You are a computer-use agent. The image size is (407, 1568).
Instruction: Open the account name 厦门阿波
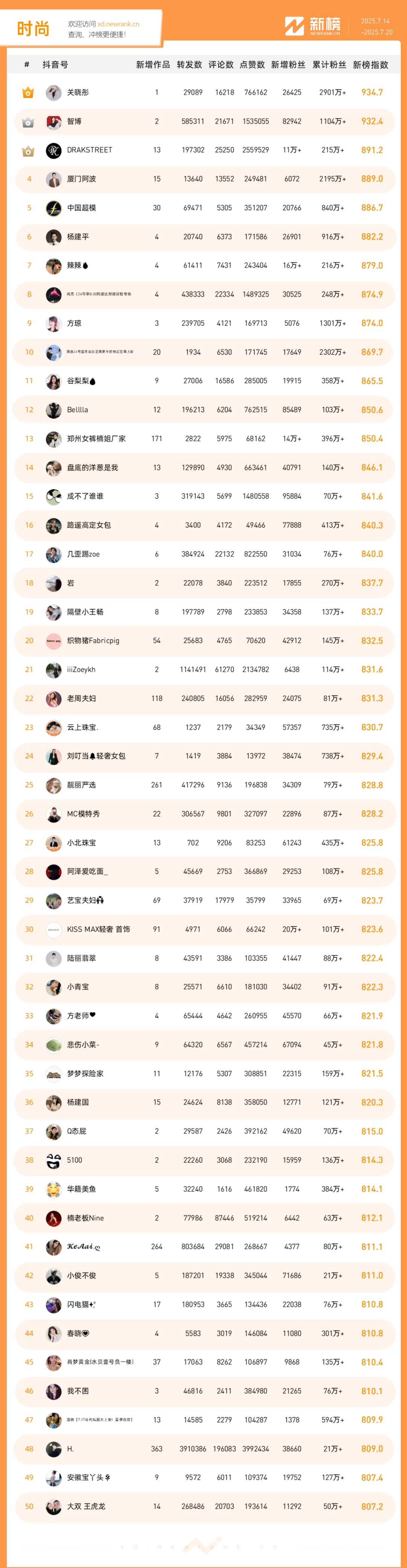click(81, 179)
